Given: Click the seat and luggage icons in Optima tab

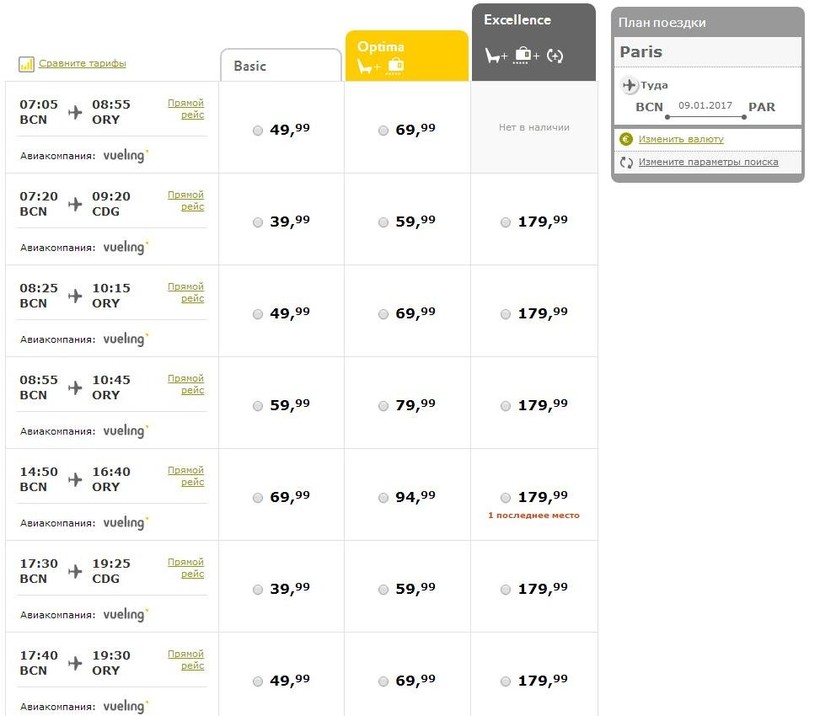Looking at the screenshot, I should pos(381,66).
